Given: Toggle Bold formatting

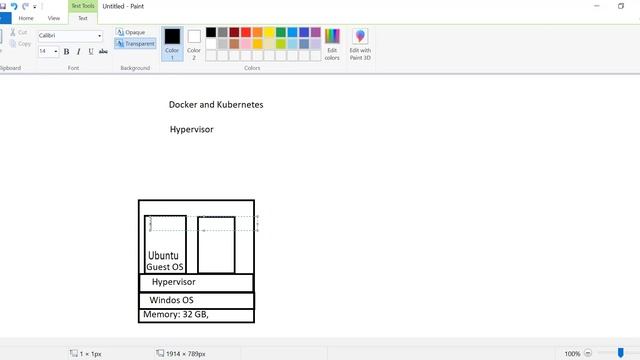Looking at the screenshot, I should (x=66, y=51).
